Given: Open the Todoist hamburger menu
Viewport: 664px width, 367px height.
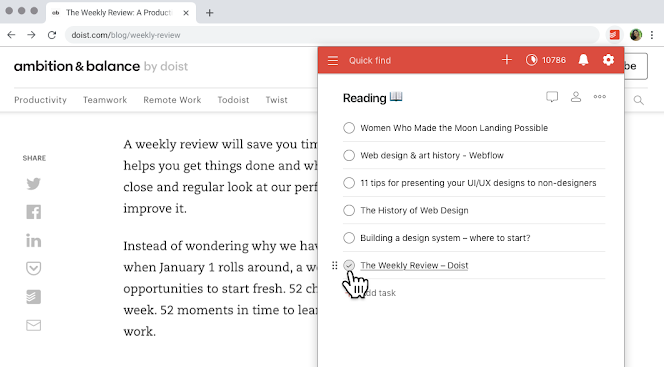Looking at the screenshot, I should (333, 61).
